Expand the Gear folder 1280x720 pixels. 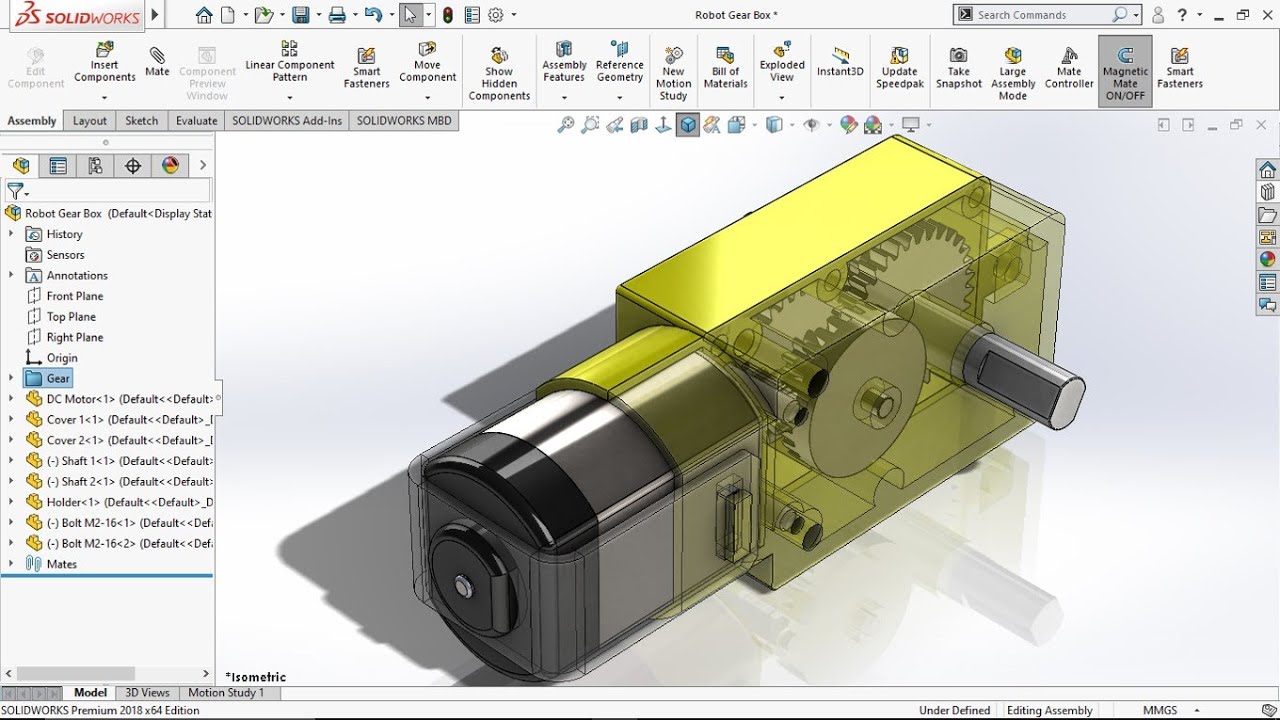(11, 378)
